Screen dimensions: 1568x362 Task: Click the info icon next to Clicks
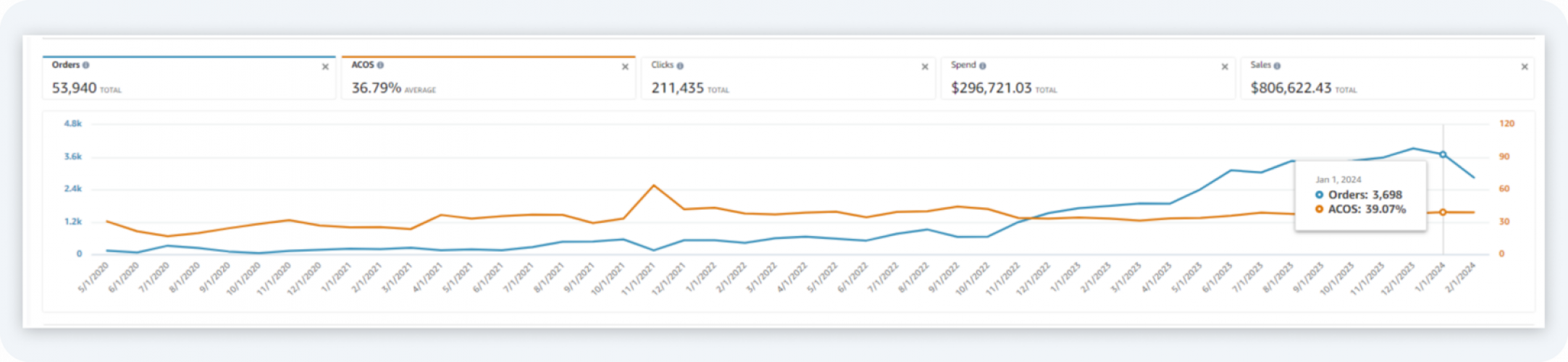tap(680, 66)
